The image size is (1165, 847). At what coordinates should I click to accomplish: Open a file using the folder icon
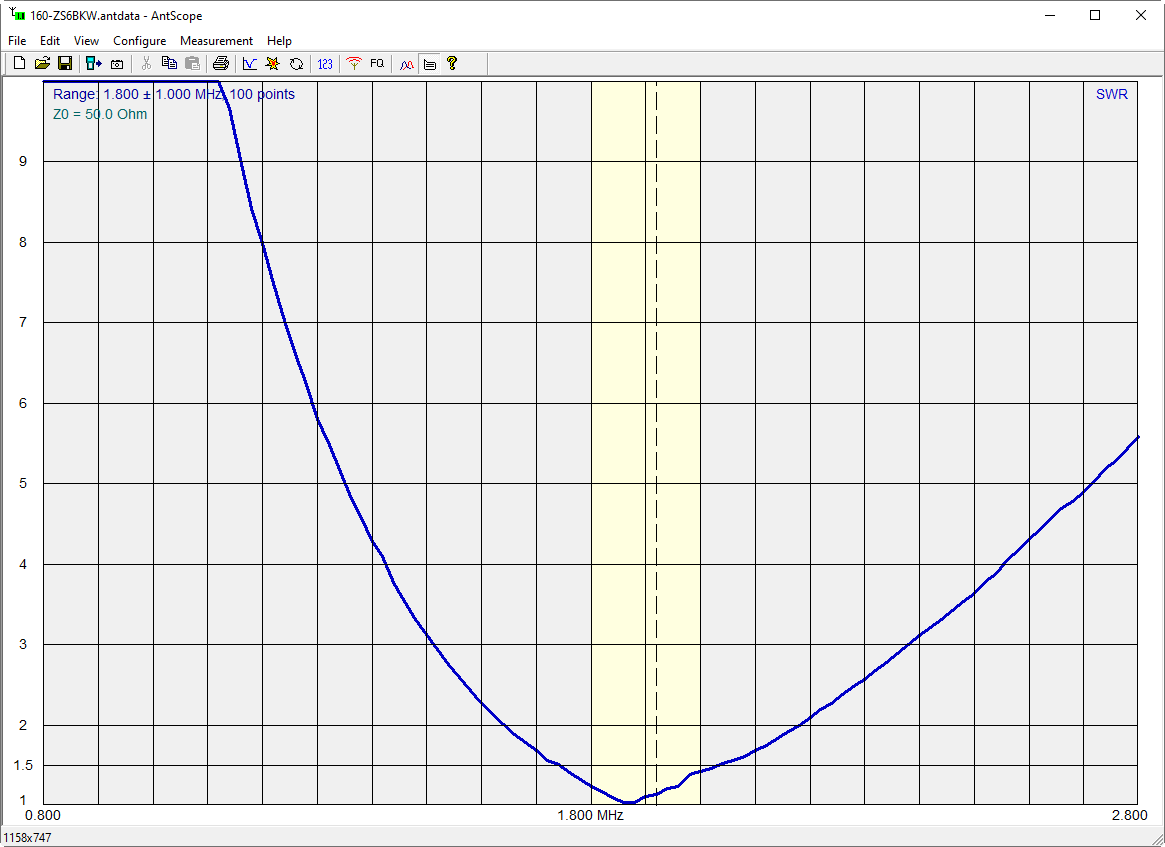[x=42, y=64]
